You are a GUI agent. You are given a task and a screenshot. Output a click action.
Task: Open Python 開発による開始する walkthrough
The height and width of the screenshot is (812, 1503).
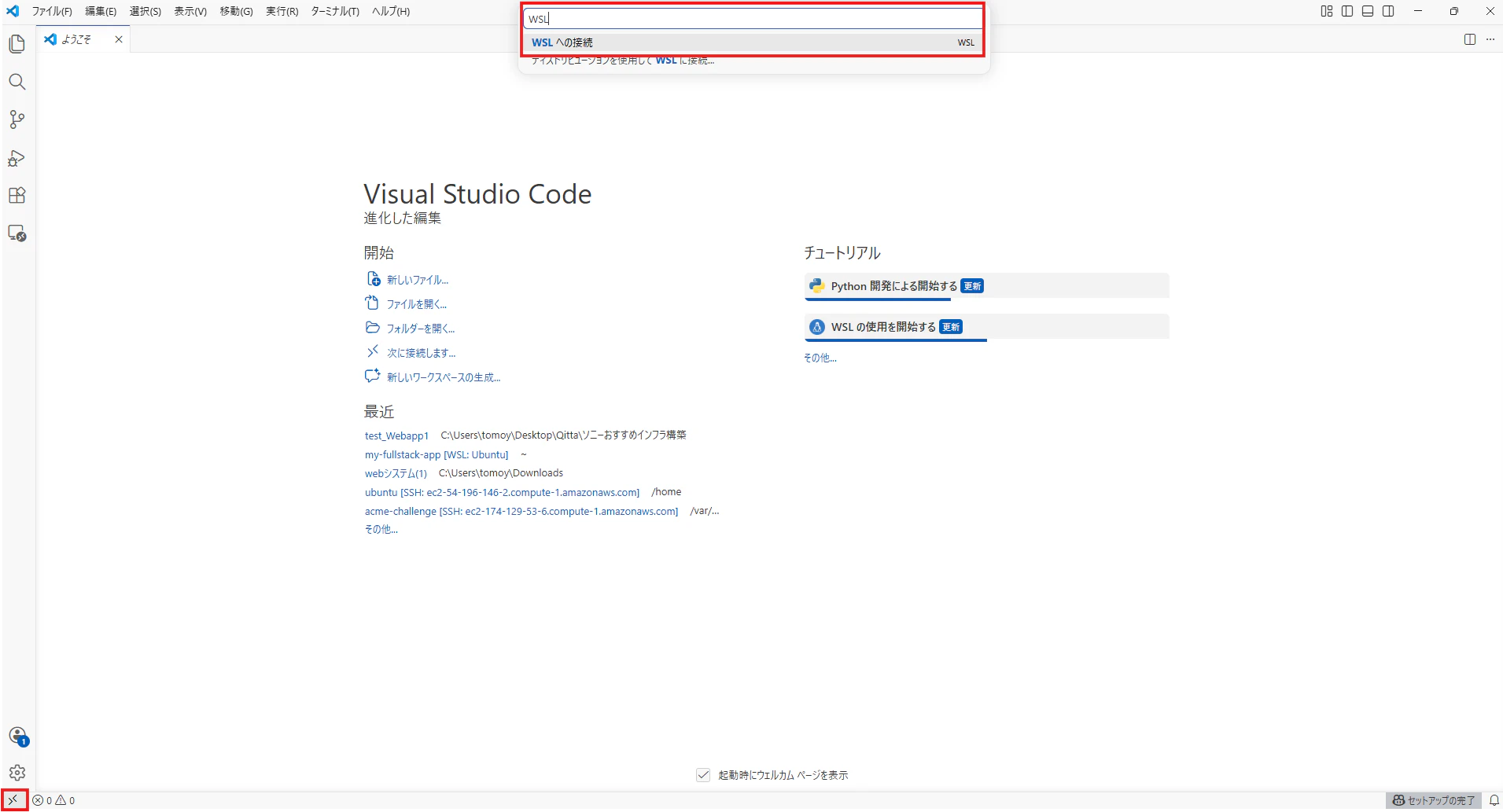click(x=986, y=286)
